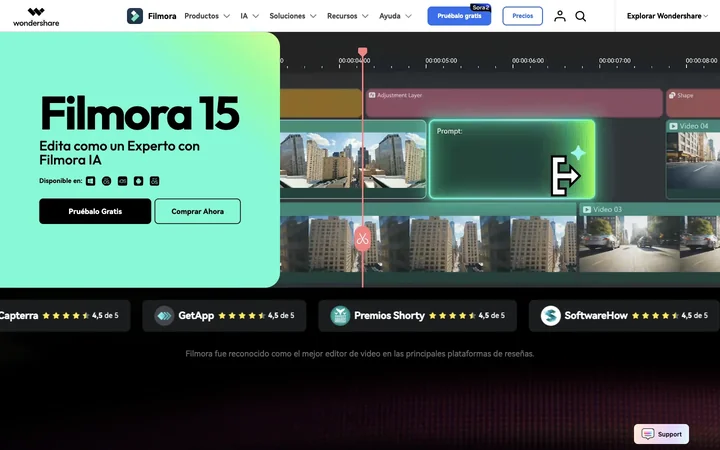Click the Adjustment Layer clip icon
Image resolution: width=720 pixels, height=450 pixels.
click(x=372, y=95)
